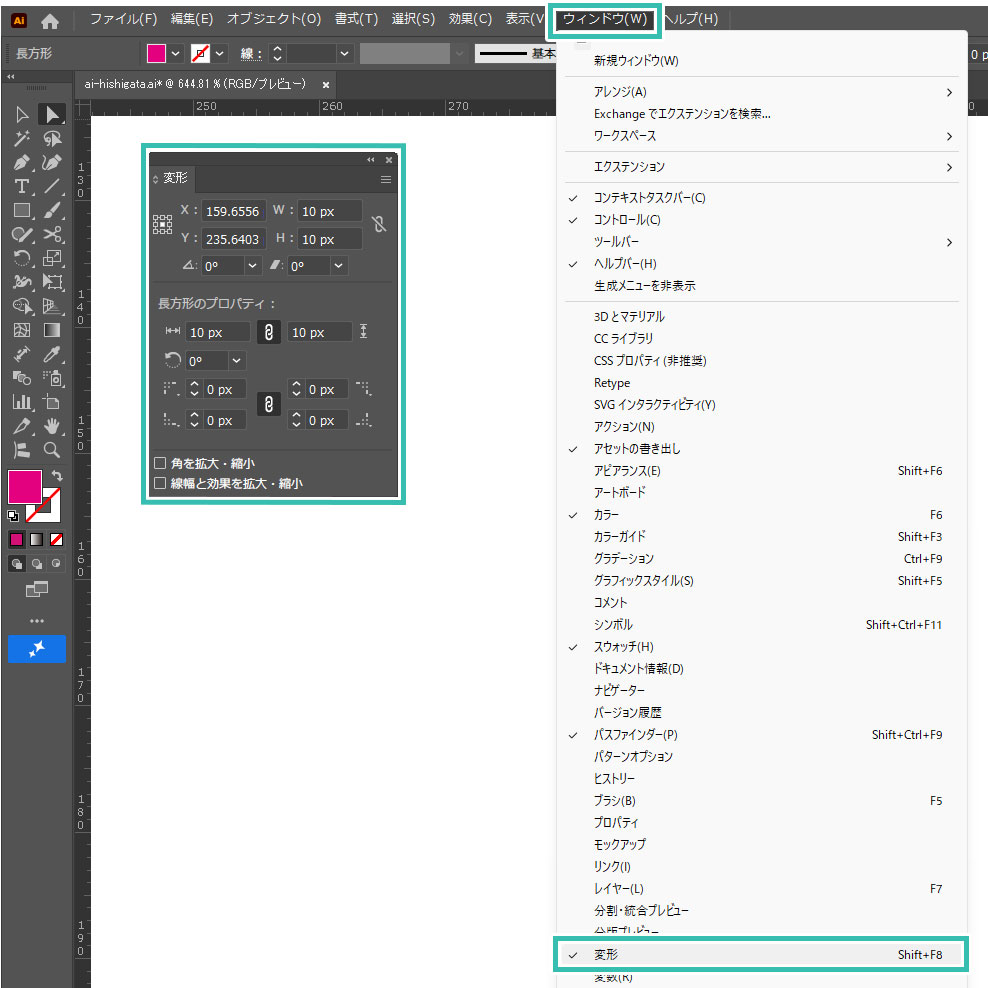988x988 pixels.
Task: Toggle constrain width and height proportions icon
Action: point(378,225)
